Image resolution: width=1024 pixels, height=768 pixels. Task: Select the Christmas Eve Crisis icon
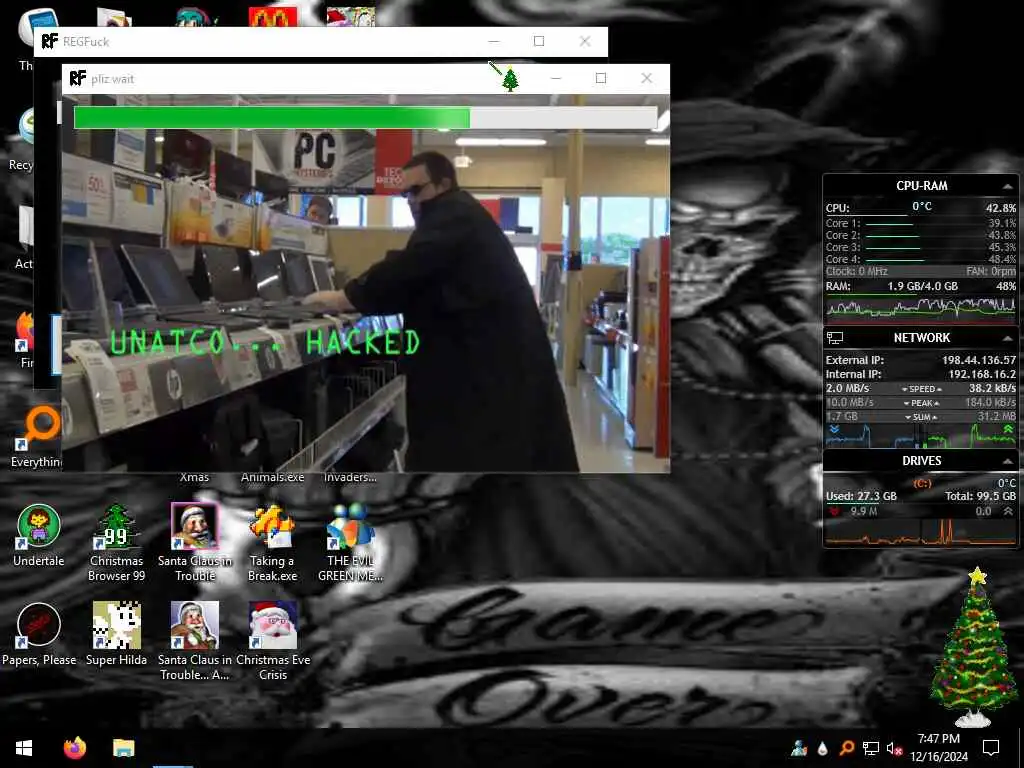tap(273, 641)
